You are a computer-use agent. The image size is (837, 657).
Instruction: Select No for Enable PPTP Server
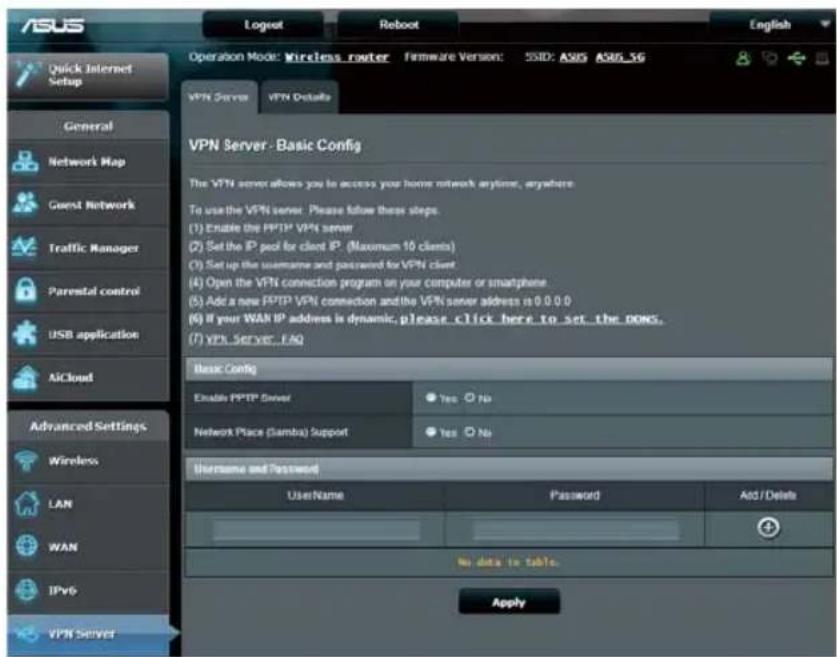point(469,398)
